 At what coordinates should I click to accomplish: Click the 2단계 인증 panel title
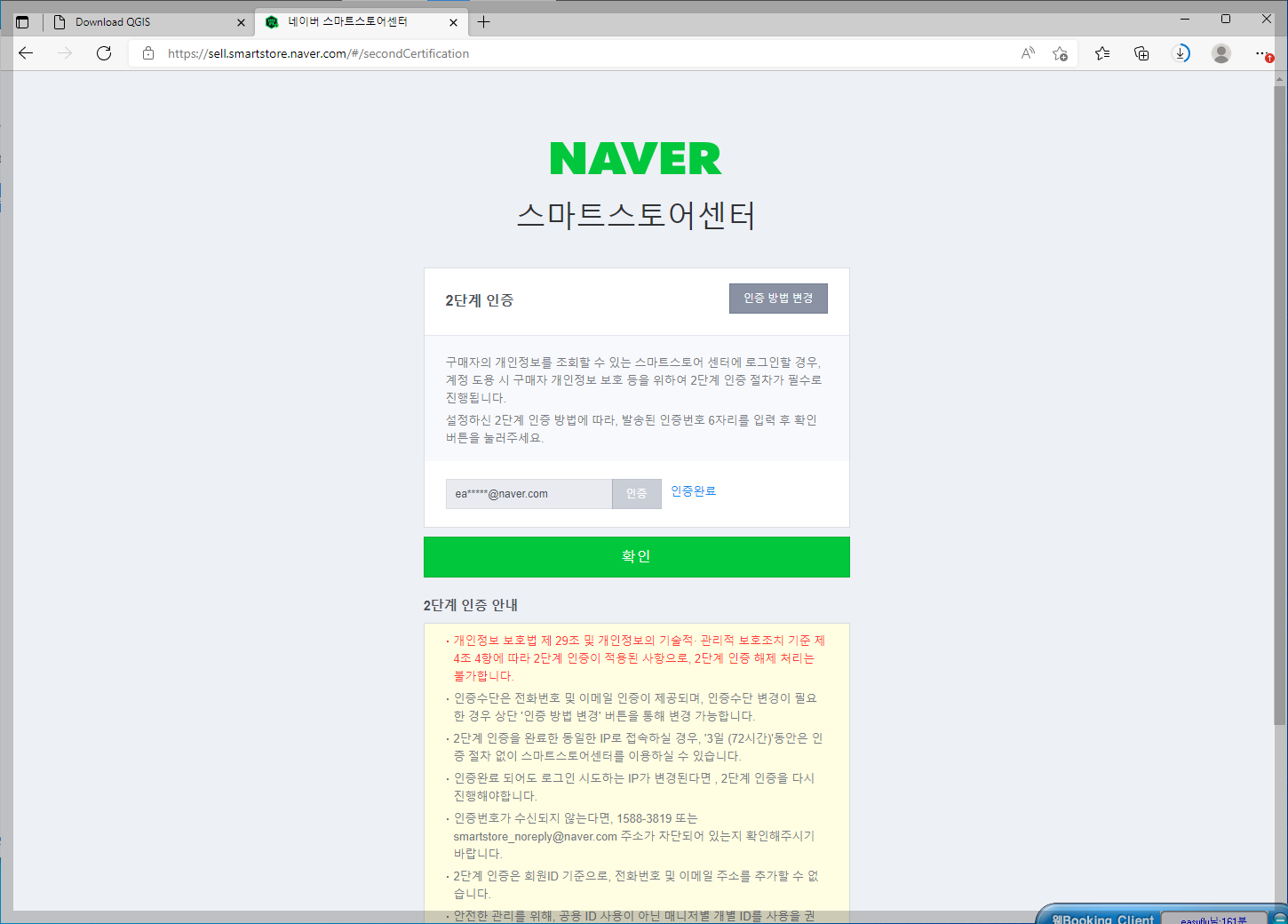pos(480,300)
